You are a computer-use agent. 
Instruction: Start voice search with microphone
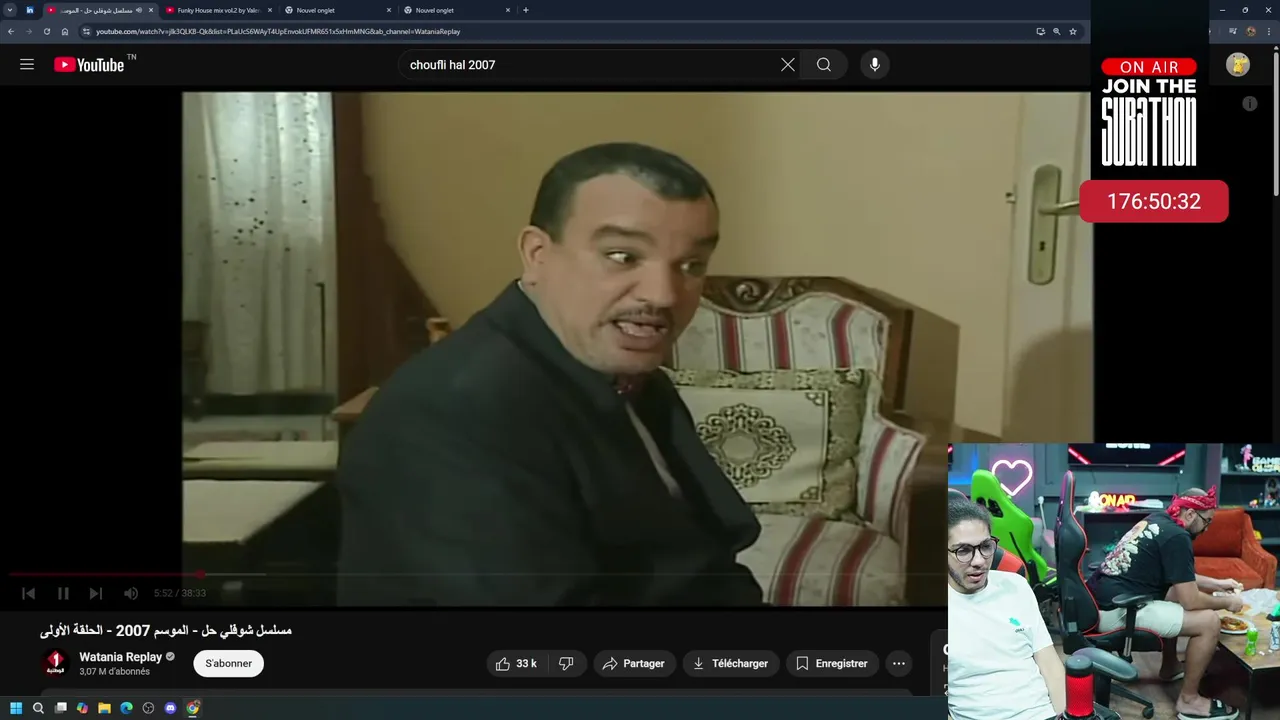click(x=875, y=64)
